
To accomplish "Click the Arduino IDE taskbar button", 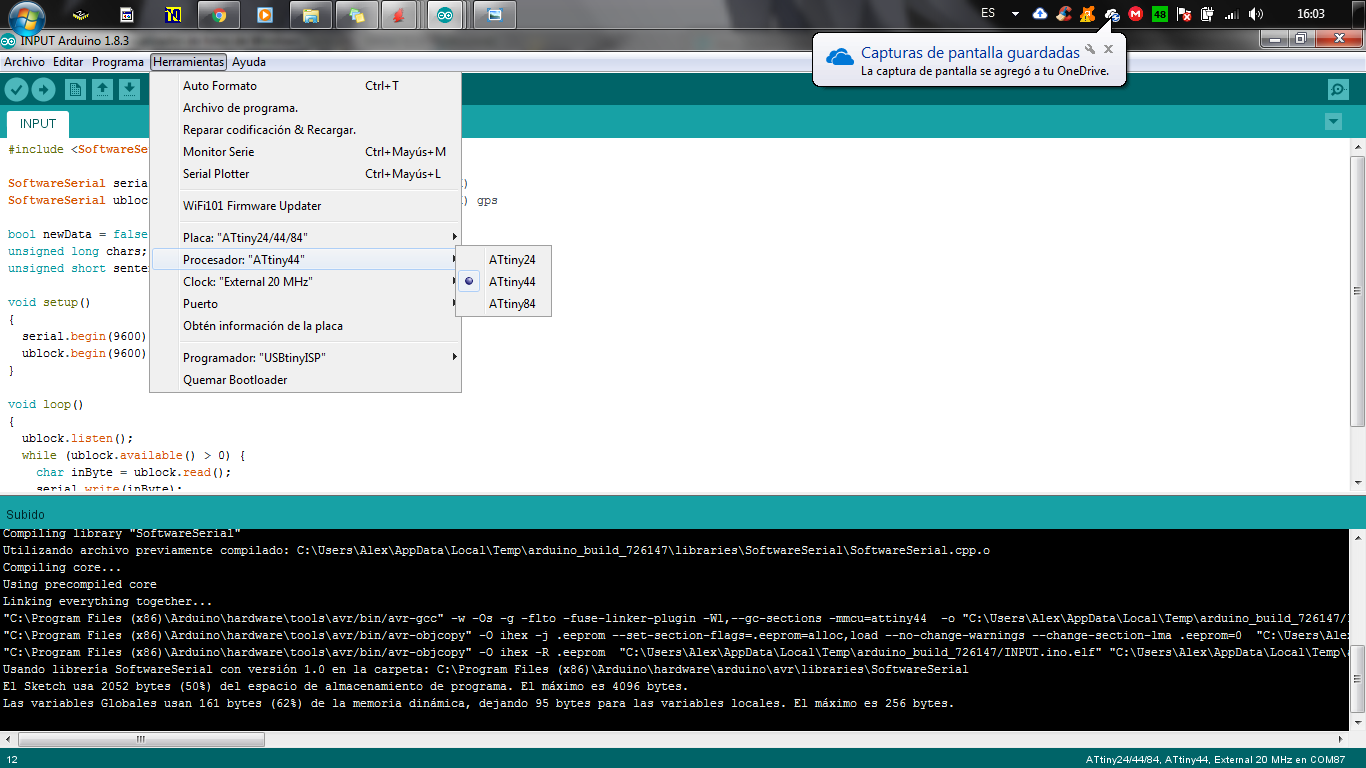I will point(445,15).
